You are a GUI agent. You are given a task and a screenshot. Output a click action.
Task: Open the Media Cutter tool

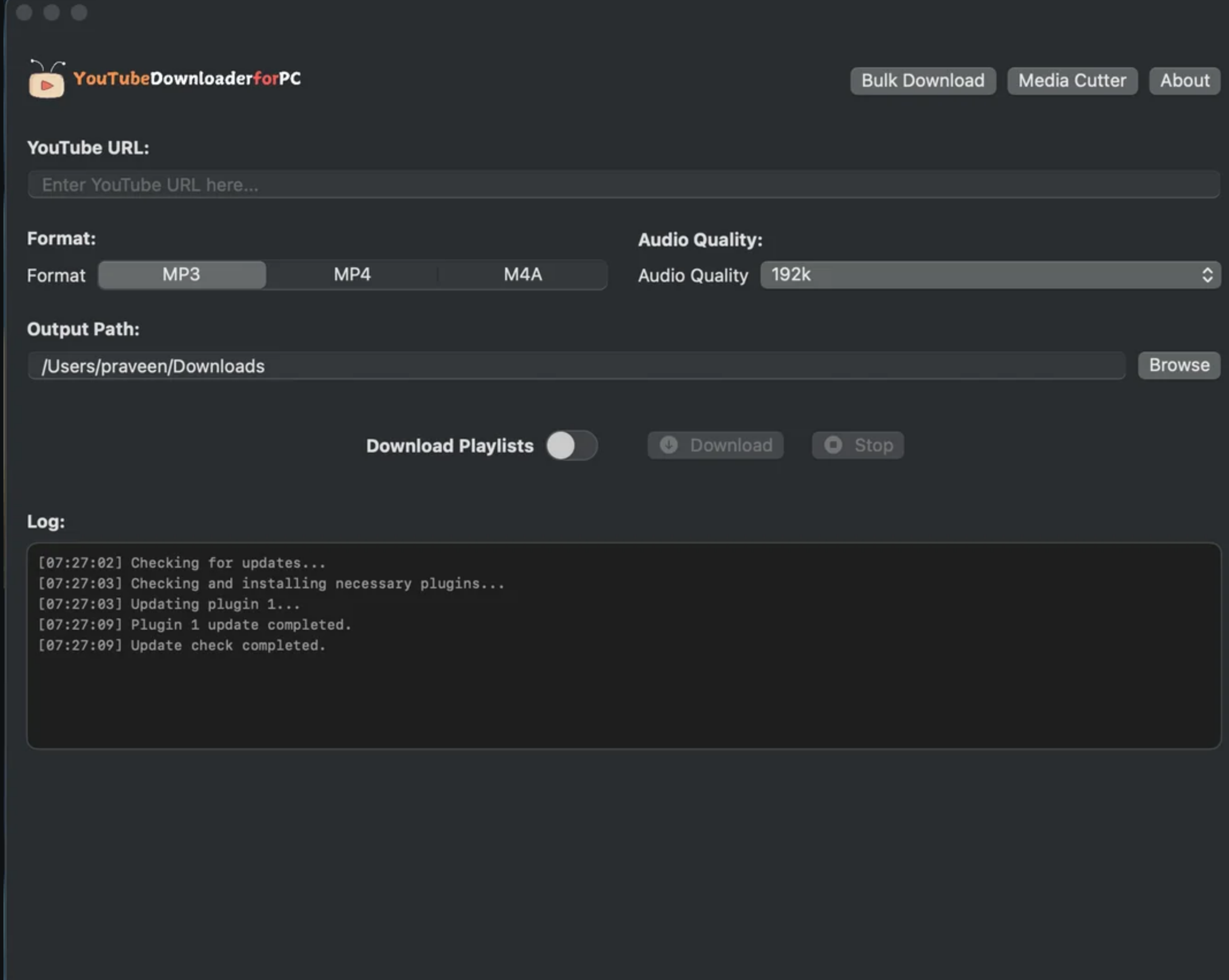(x=1071, y=81)
